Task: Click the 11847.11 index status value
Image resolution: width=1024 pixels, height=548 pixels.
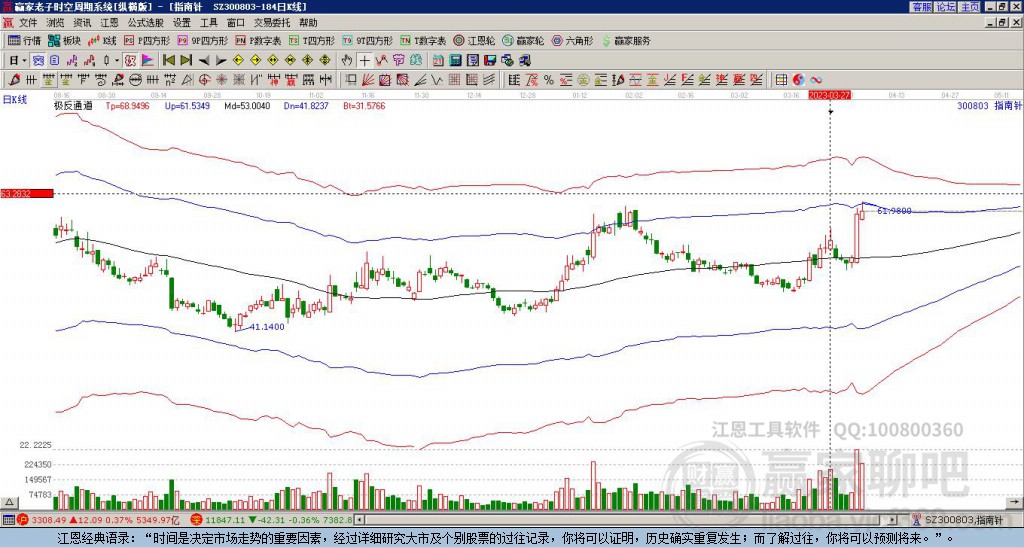Action: click(x=224, y=520)
